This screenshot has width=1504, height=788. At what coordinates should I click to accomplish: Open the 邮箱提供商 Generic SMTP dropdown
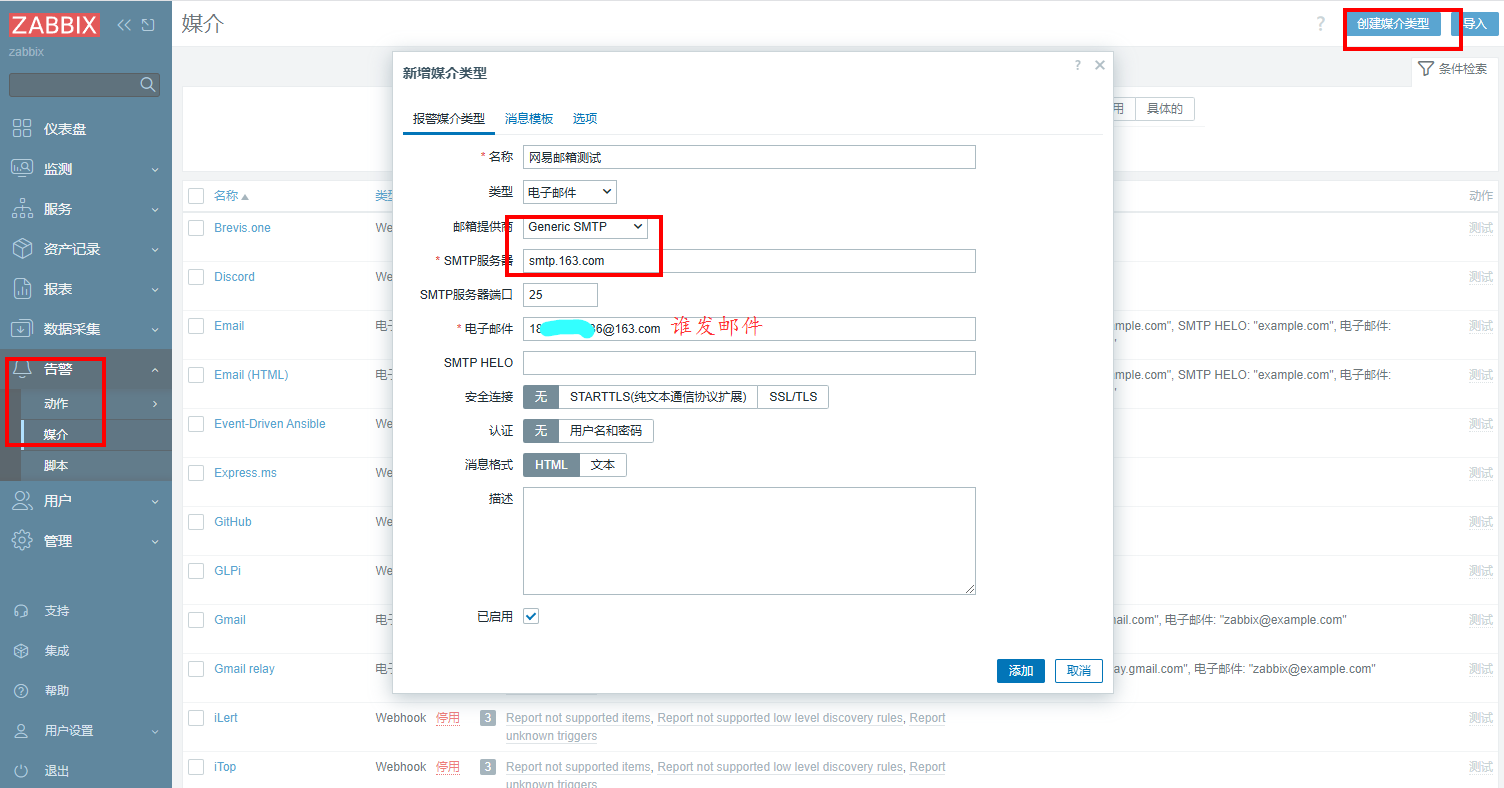[585, 227]
